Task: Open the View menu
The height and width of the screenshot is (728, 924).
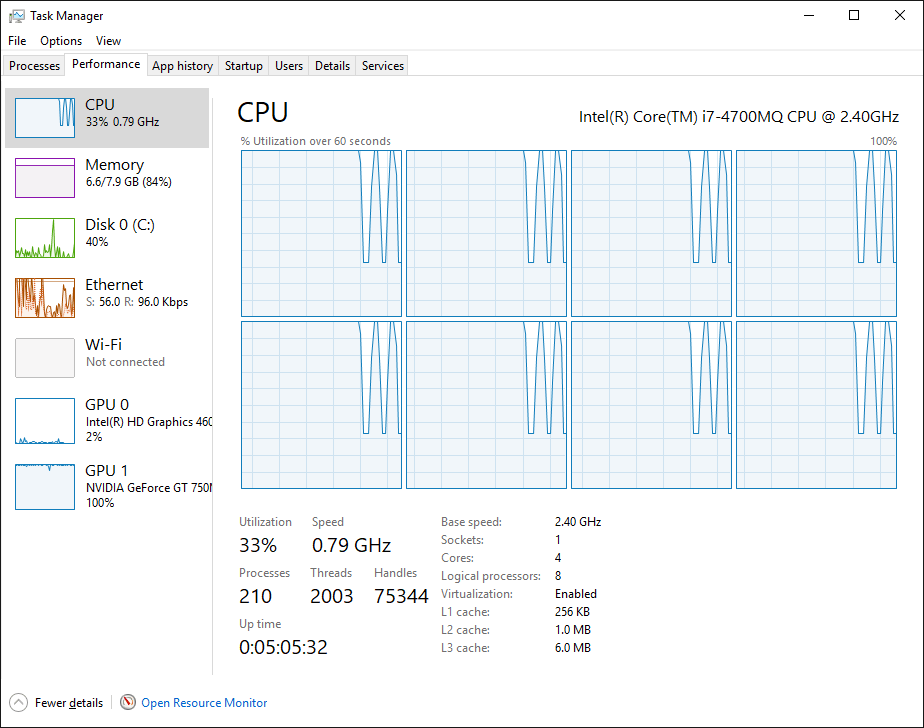Action: pyautogui.click(x=108, y=41)
